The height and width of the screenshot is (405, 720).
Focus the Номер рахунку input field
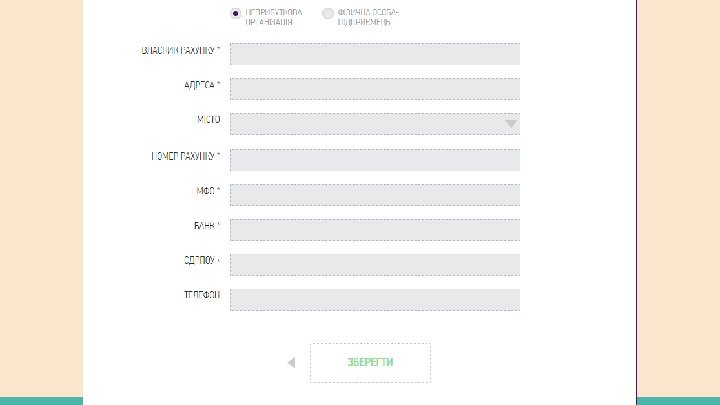click(374, 160)
